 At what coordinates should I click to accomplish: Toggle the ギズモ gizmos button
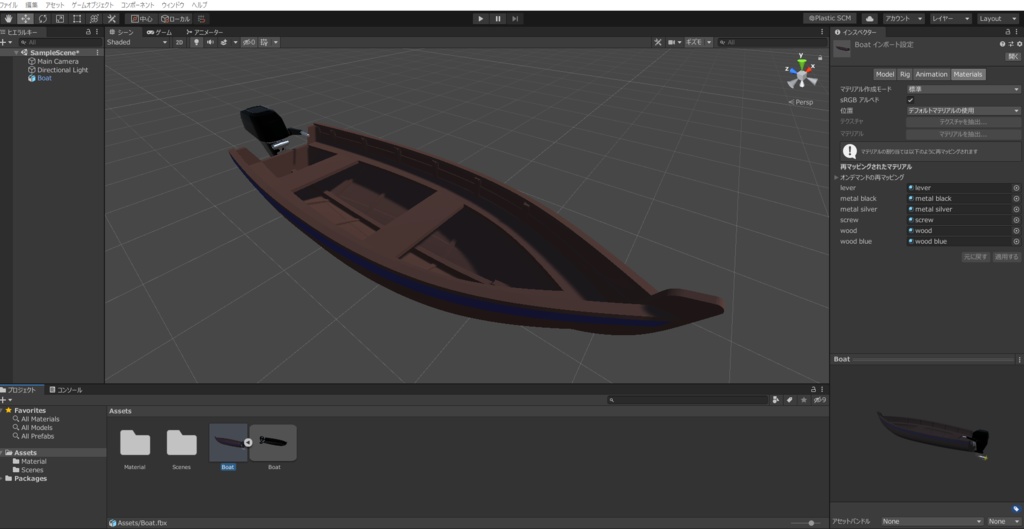pyautogui.click(x=694, y=42)
